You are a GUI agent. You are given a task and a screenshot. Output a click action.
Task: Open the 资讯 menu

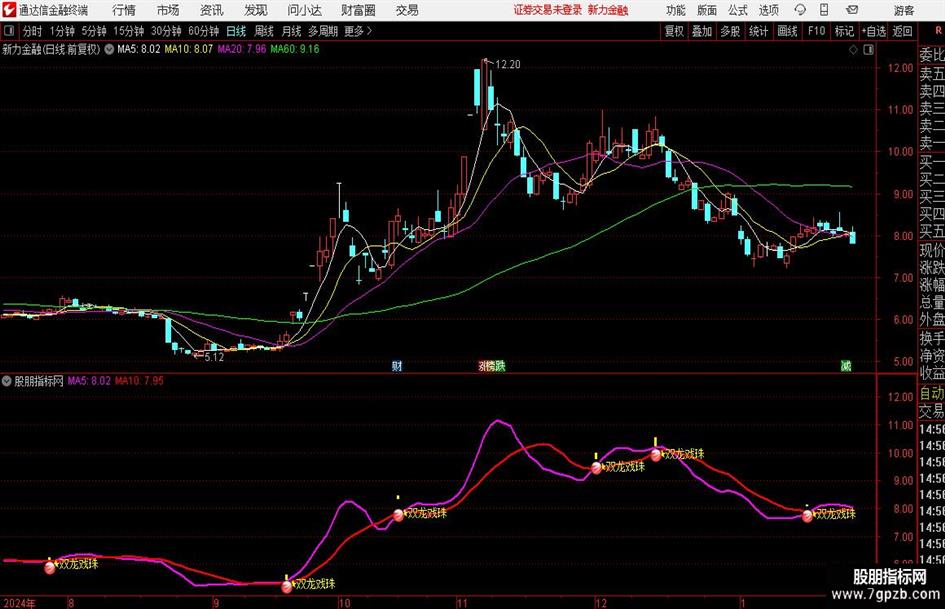click(212, 10)
